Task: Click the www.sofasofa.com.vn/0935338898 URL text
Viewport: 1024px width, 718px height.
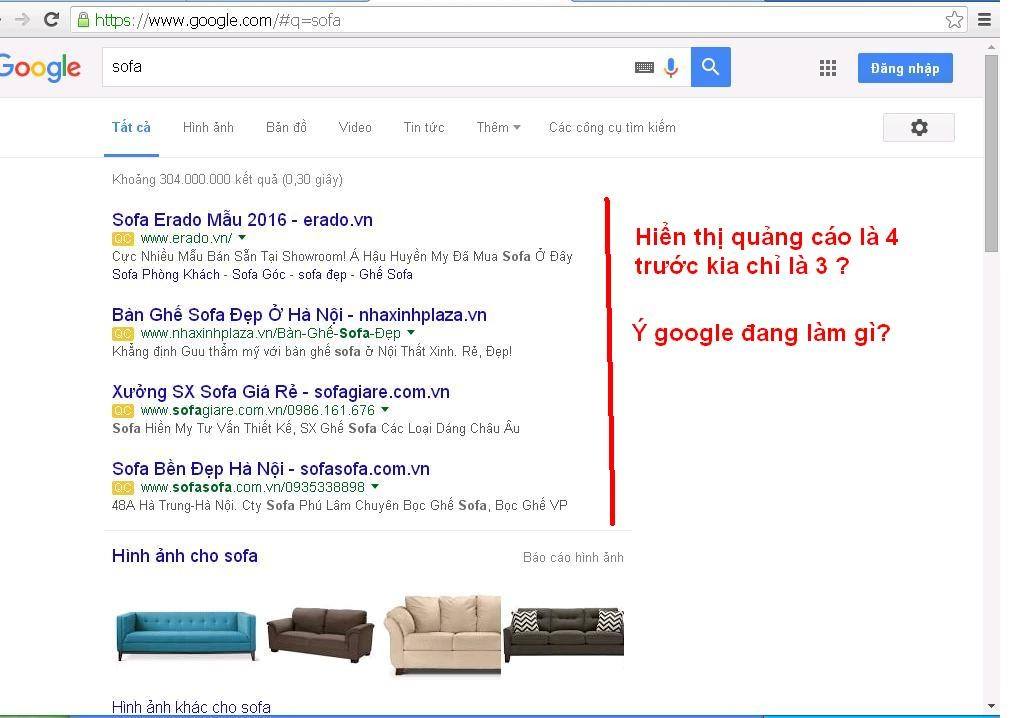Action: pyautogui.click(x=253, y=487)
